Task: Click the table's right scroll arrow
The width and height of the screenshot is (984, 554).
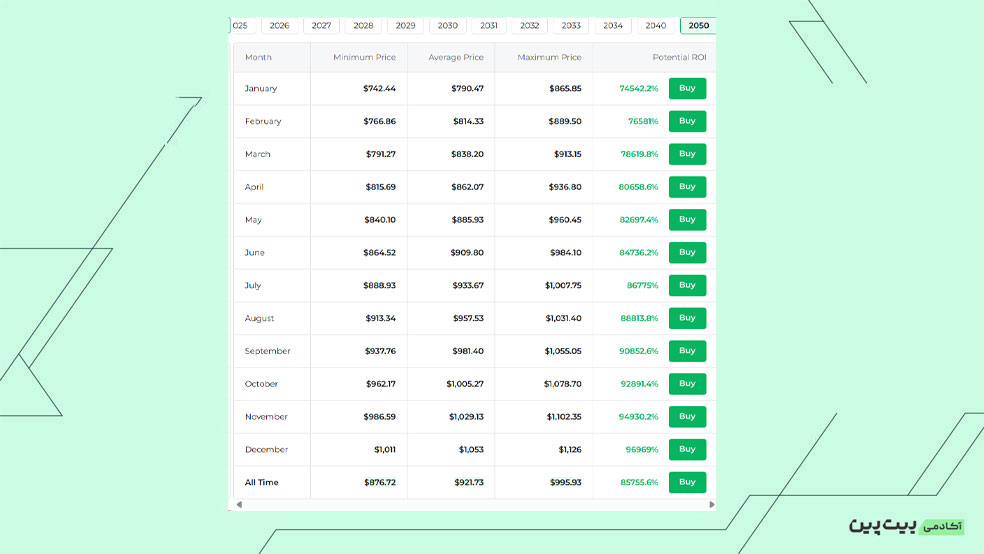Action: click(712, 504)
